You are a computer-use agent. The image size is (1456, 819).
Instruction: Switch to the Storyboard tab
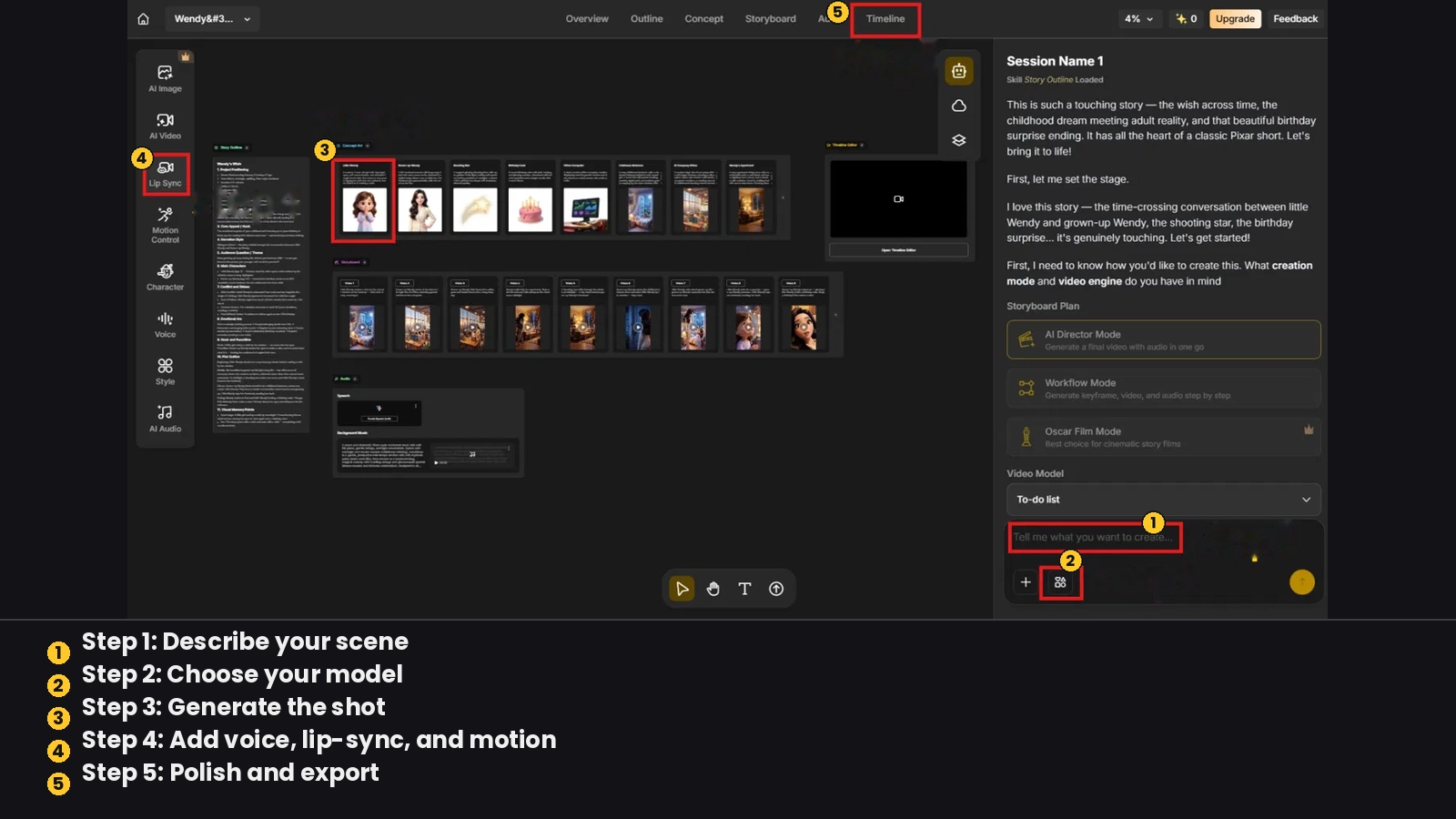pos(771,19)
